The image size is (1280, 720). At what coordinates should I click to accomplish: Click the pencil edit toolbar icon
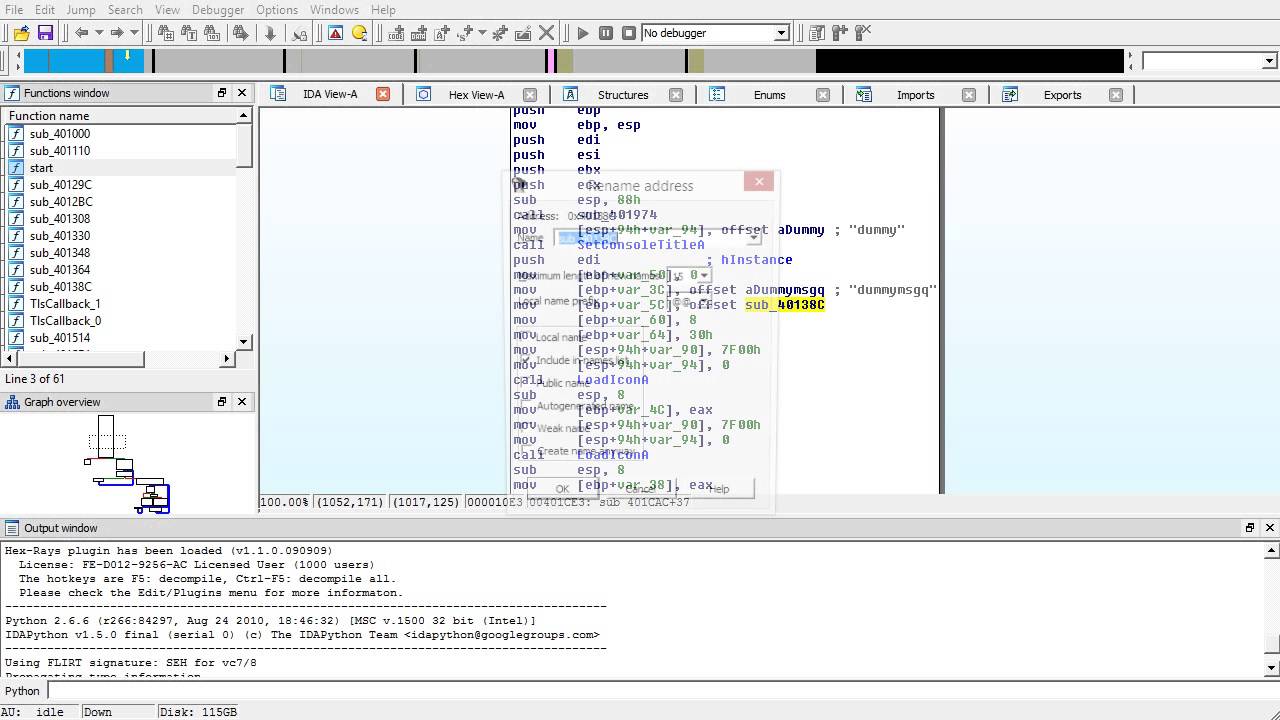coord(523,33)
